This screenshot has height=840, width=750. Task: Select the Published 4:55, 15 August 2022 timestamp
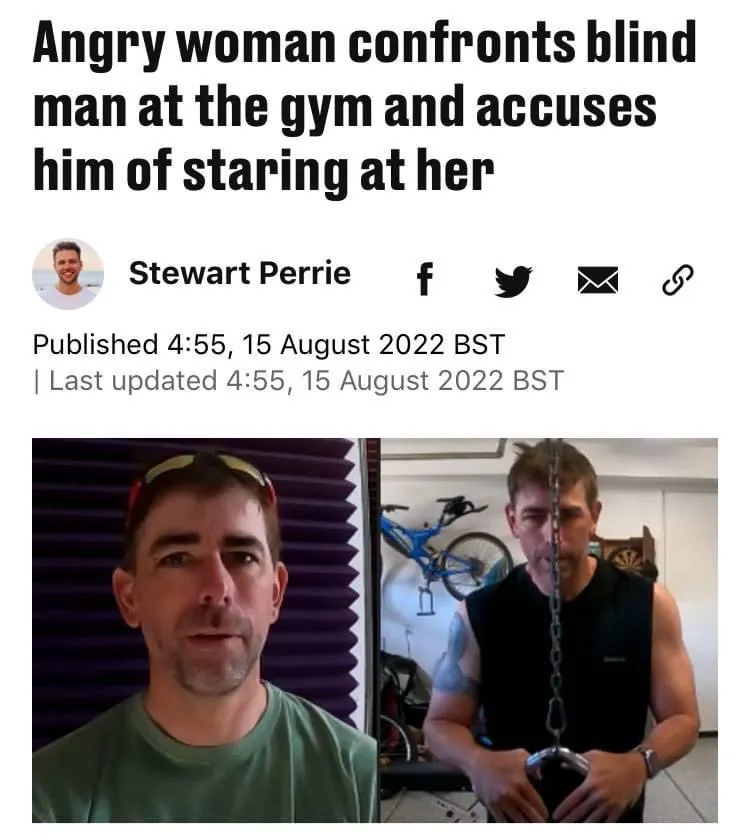(x=268, y=344)
